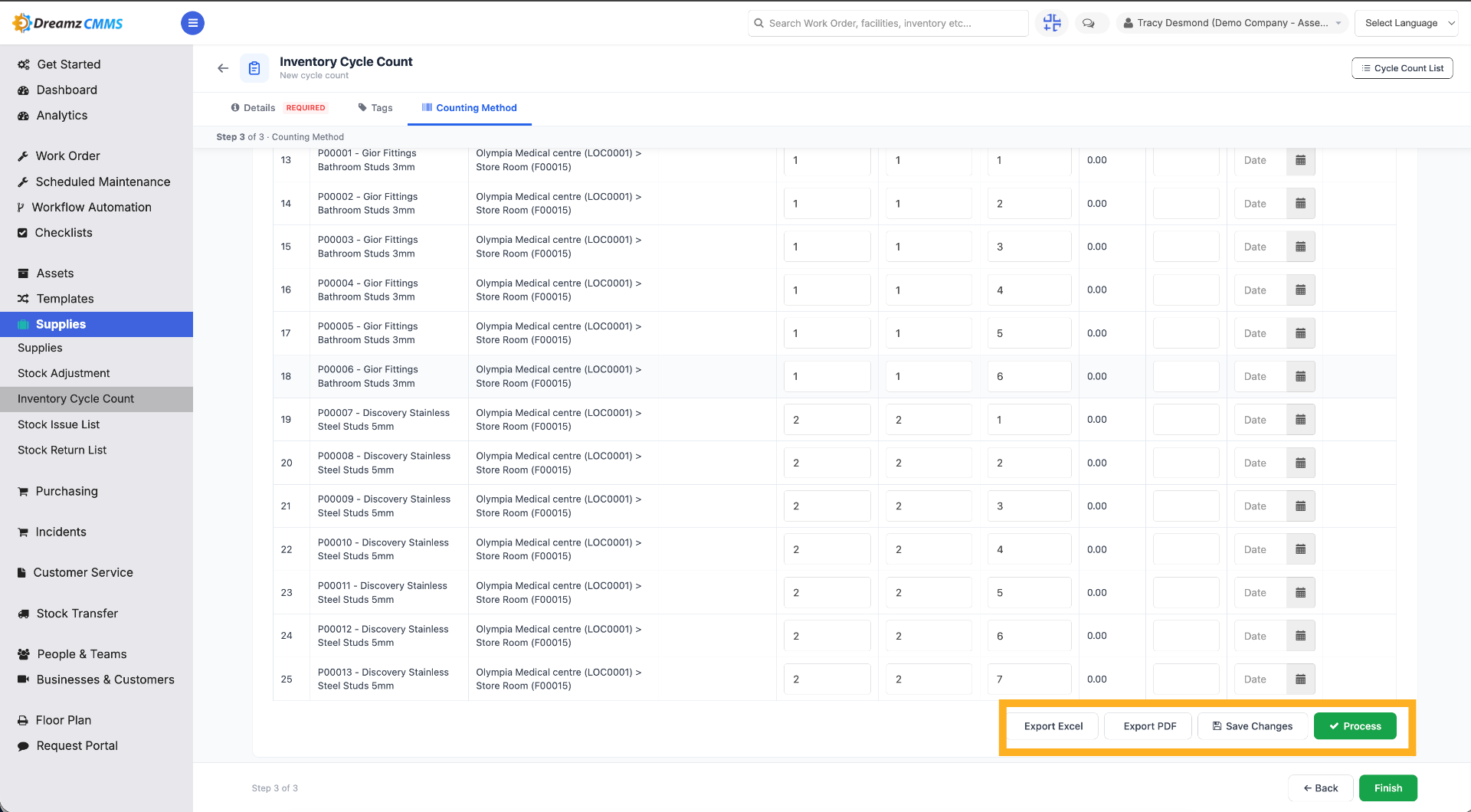The width and height of the screenshot is (1471, 812).
Task: Open the calendar picker for row 13
Action: click(x=1300, y=160)
